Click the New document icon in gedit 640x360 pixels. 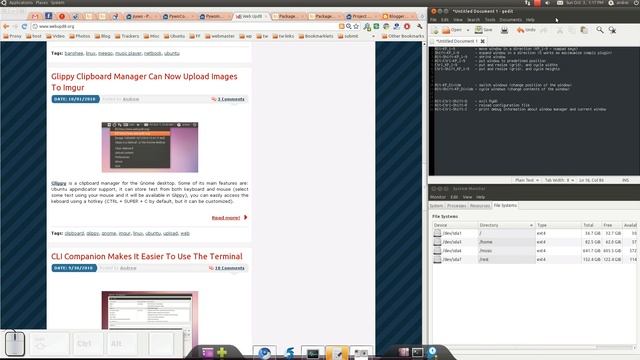click(x=435, y=30)
